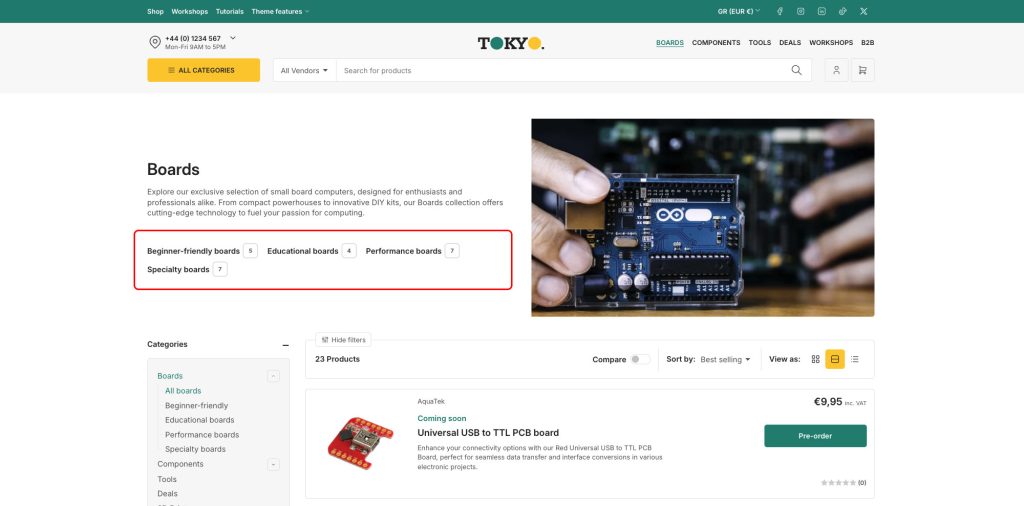Open the TikTok social link icon
Image resolution: width=1024 pixels, height=506 pixels.
click(x=842, y=11)
